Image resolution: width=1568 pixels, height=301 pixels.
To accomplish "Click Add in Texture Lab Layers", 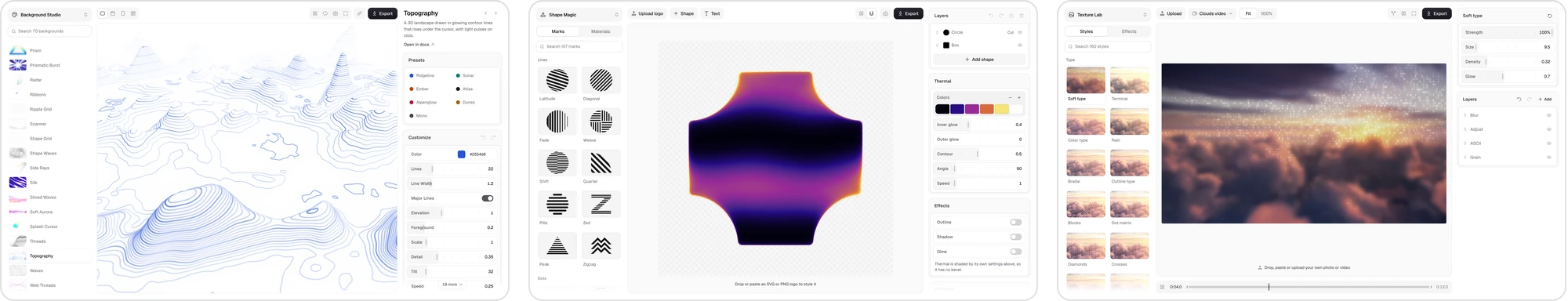I will click(x=1545, y=100).
